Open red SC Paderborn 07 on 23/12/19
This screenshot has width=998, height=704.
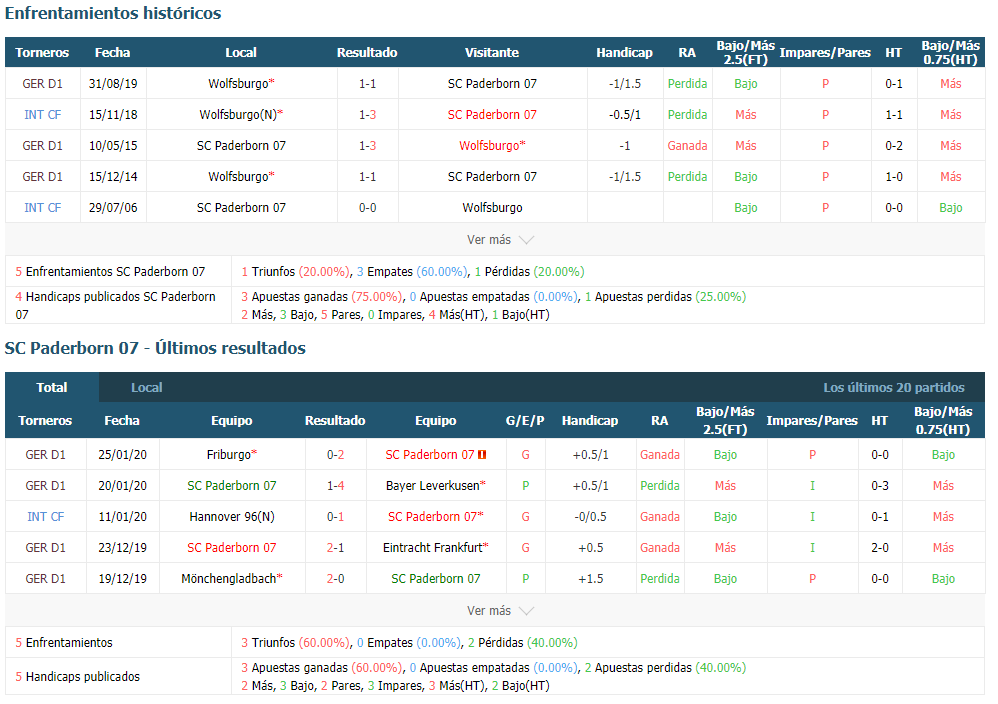[x=232, y=547]
